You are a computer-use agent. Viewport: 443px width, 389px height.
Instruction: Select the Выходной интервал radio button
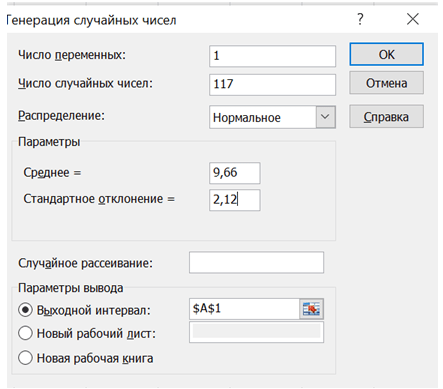tap(25, 310)
